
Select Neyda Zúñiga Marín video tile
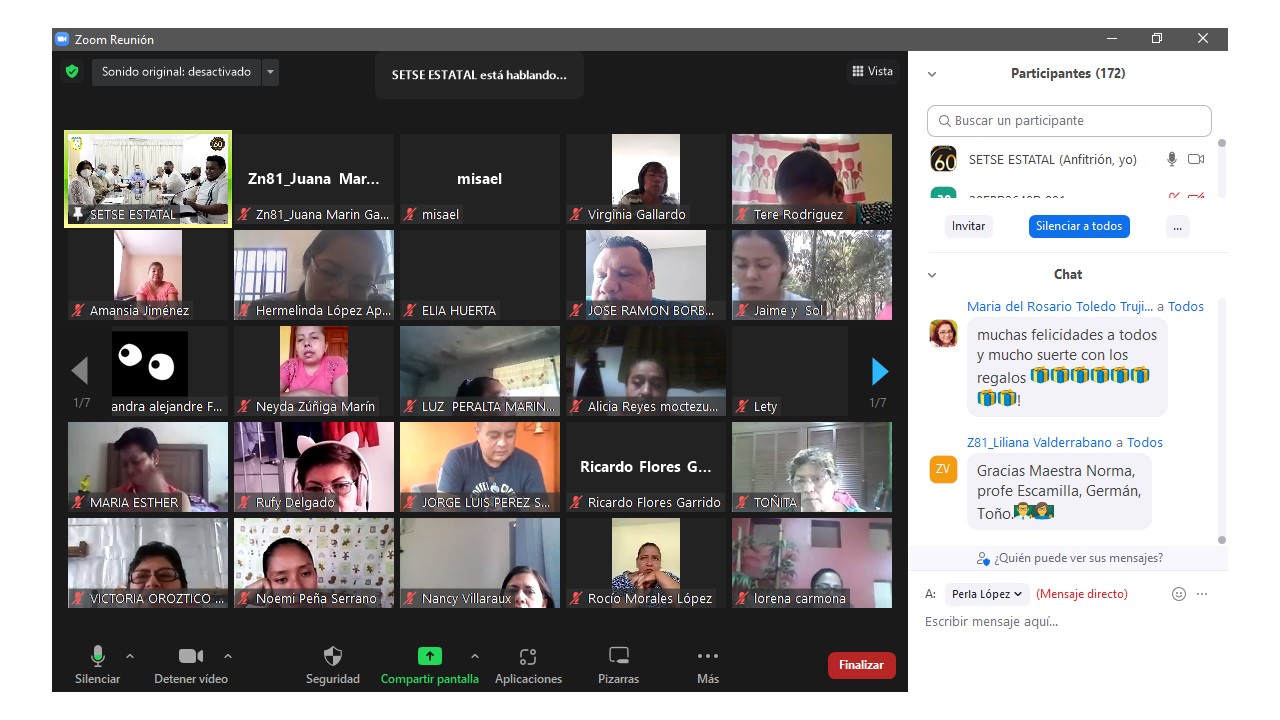click(x=314, y=371)
